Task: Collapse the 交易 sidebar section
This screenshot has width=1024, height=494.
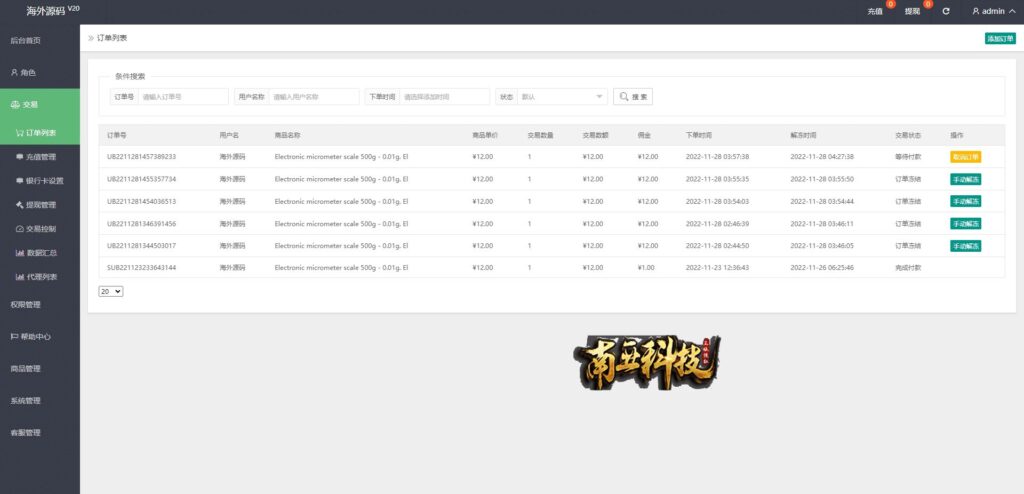Action: tap(40, 105)
